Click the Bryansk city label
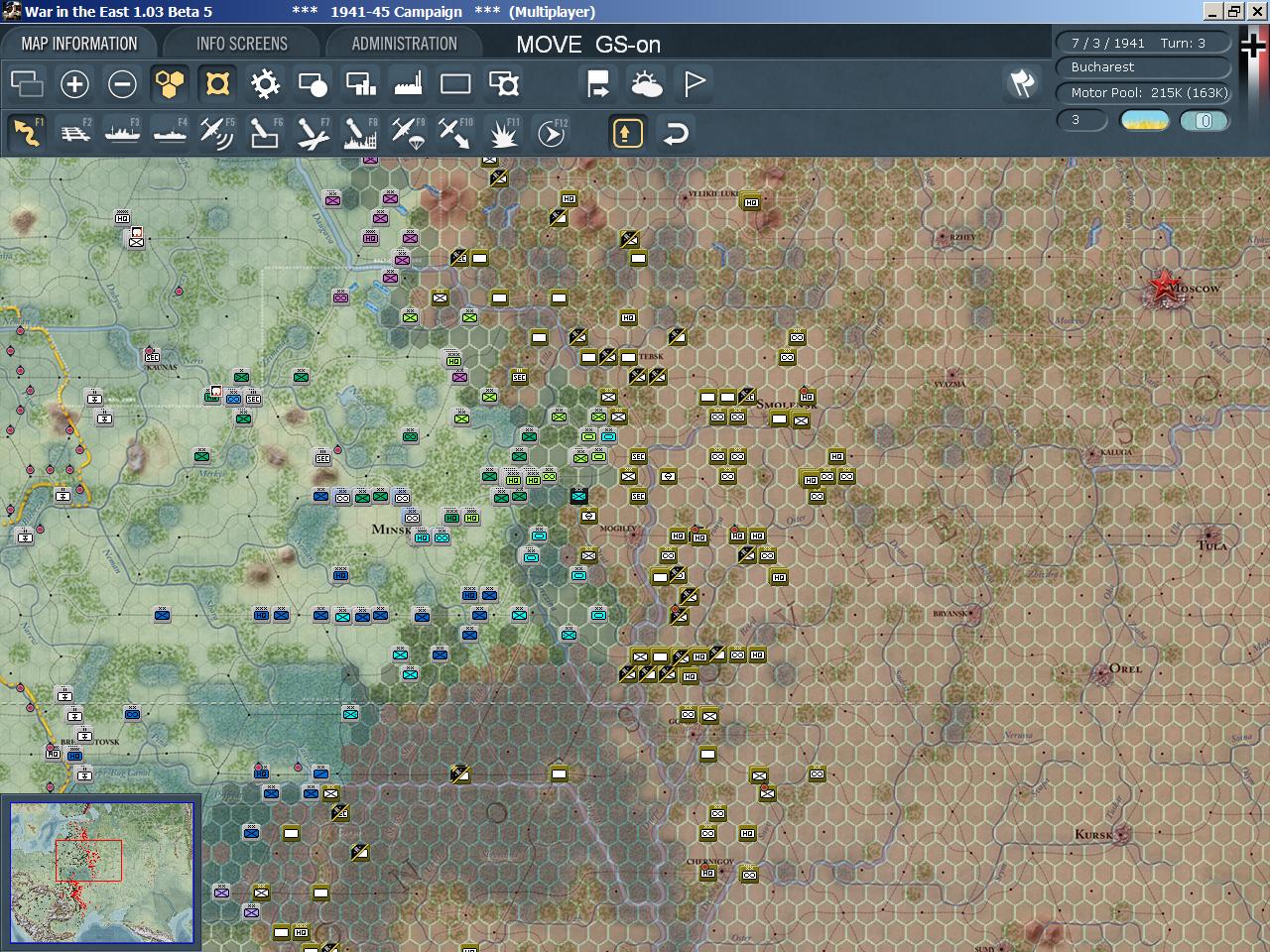The height and width of the screenshot is (952, 1270). (951, 614)
